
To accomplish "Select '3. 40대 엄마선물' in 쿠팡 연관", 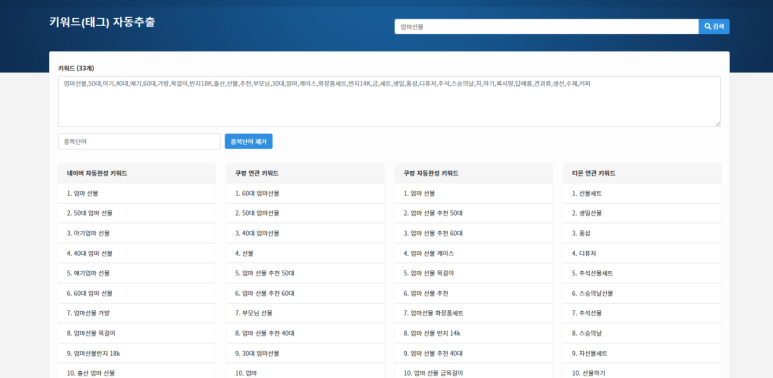I will [305, 233].
